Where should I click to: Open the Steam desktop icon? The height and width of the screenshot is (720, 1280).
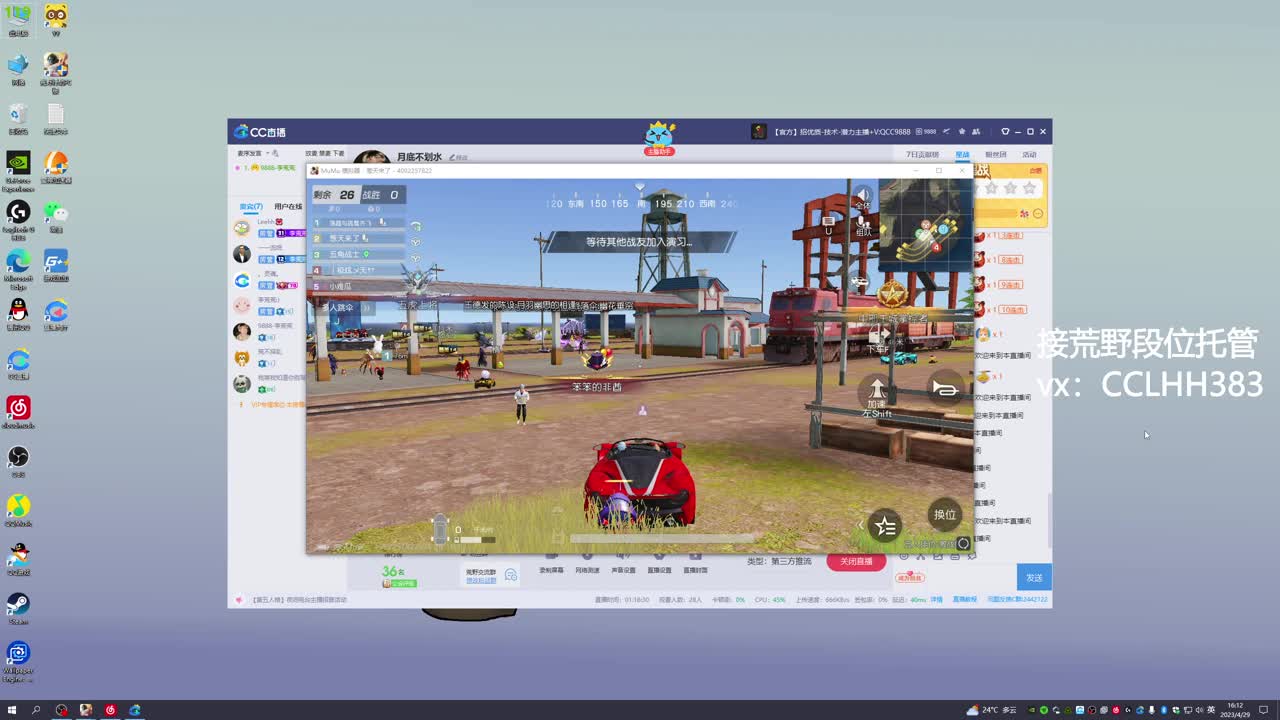click(18, 608)
